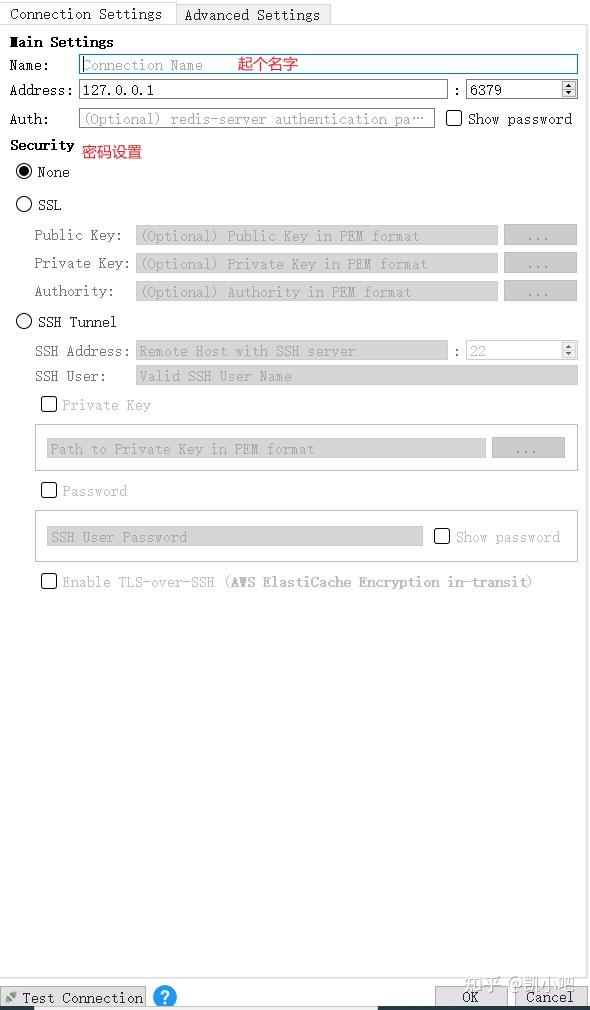Enable the Show password checkbox beside Auth
The image size is (590, 1010).
[x=454, y=118]
